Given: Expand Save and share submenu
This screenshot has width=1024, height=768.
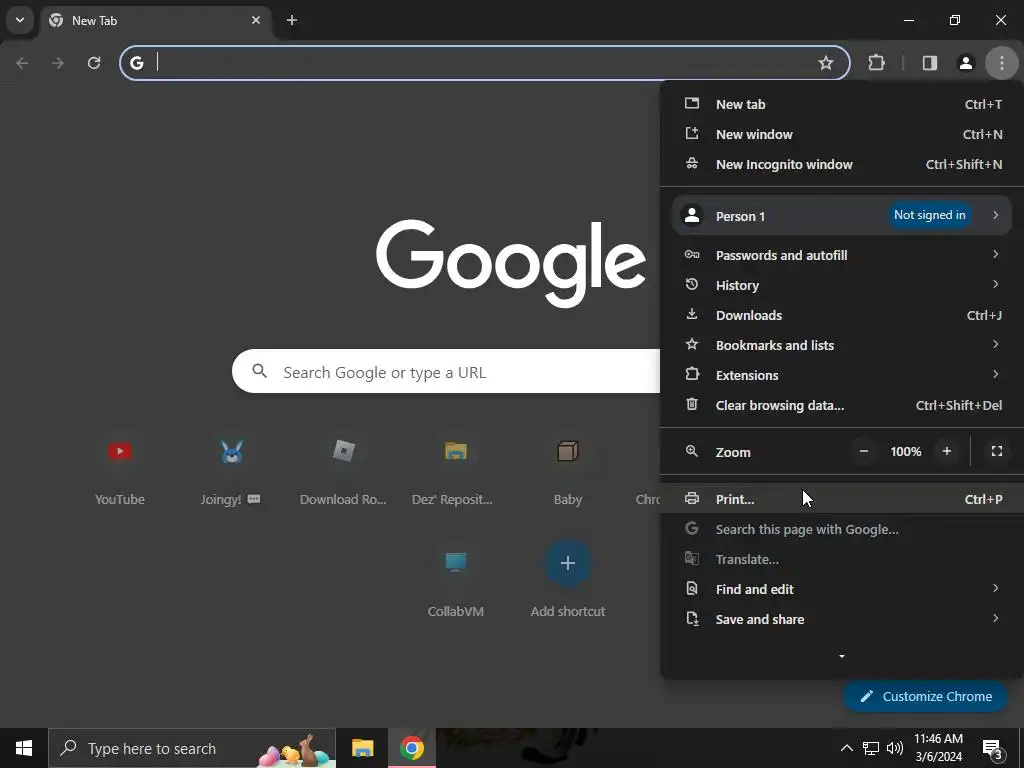Looking at the screenshot, I should point(842,620).
